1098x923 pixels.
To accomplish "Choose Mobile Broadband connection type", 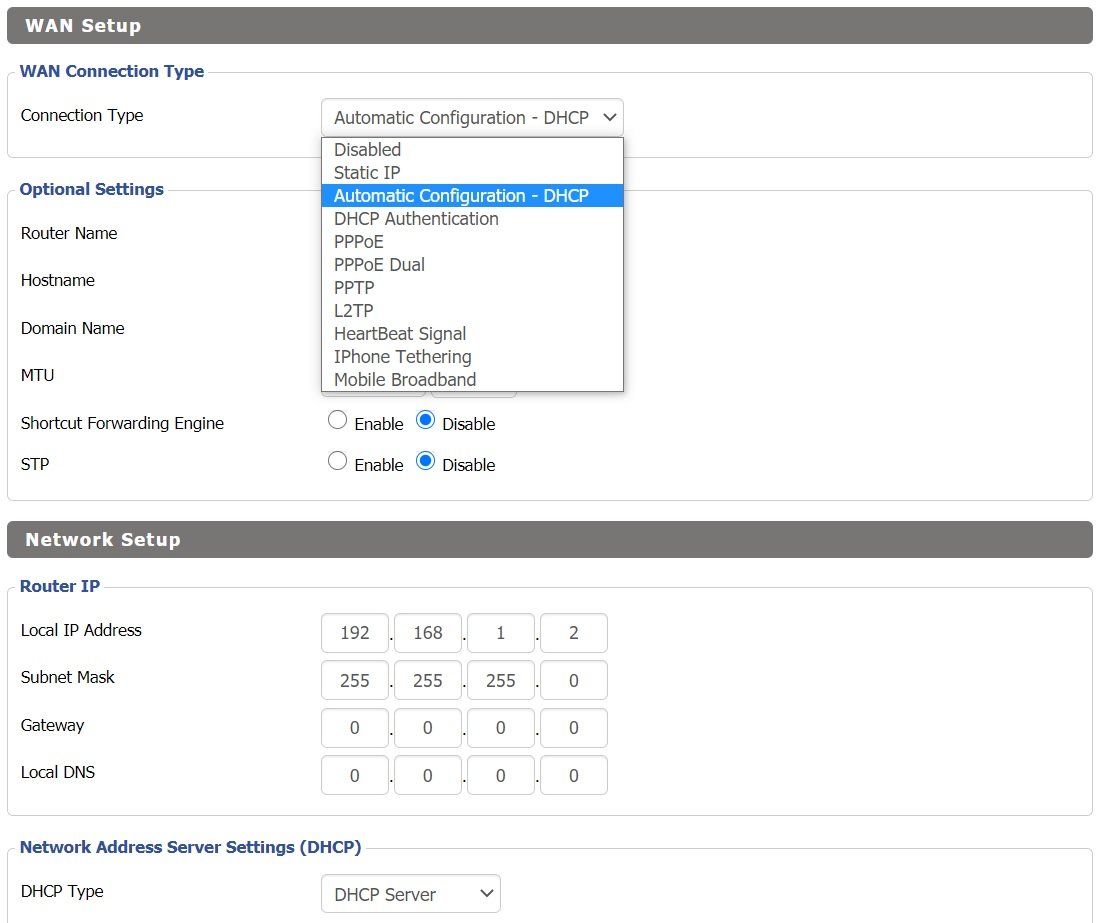I will 405,380.
